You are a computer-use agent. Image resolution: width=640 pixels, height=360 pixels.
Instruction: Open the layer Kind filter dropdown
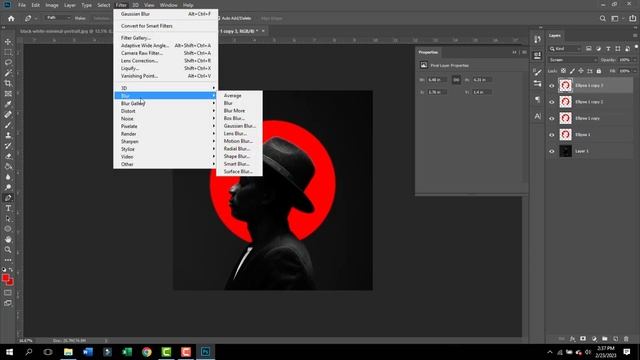coord(565,49)
